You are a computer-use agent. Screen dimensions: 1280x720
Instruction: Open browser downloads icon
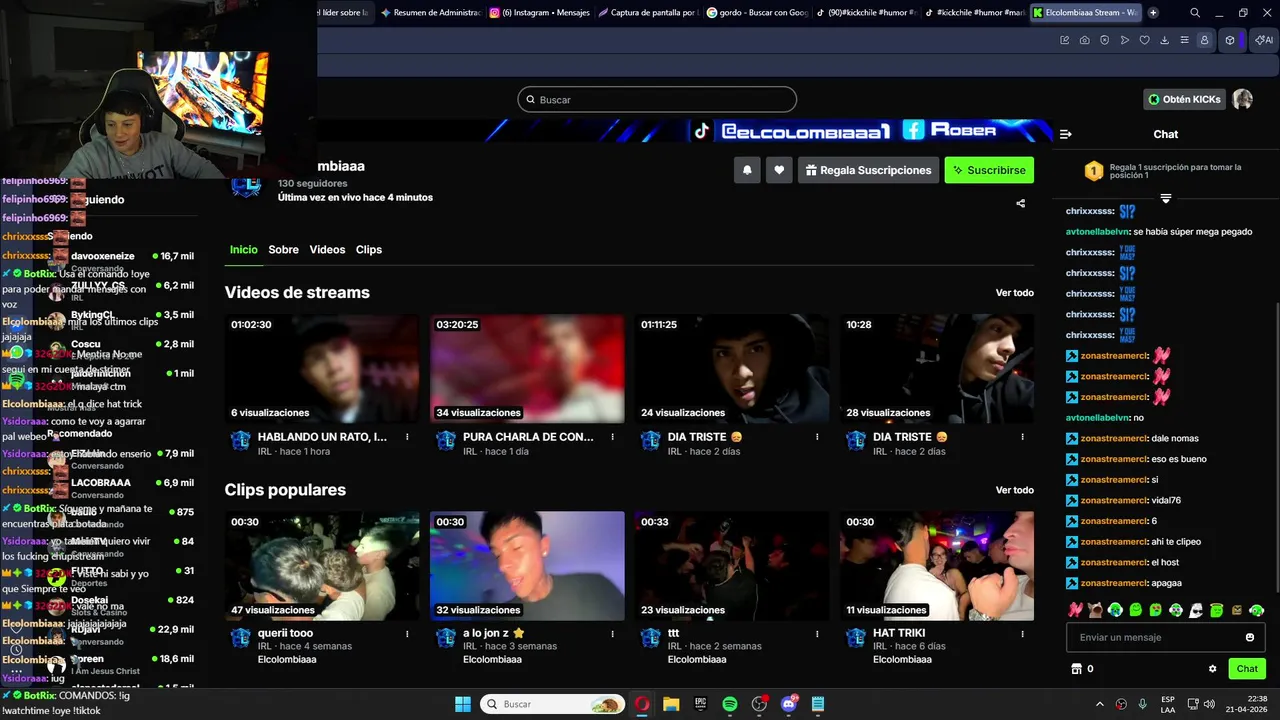1164,40
